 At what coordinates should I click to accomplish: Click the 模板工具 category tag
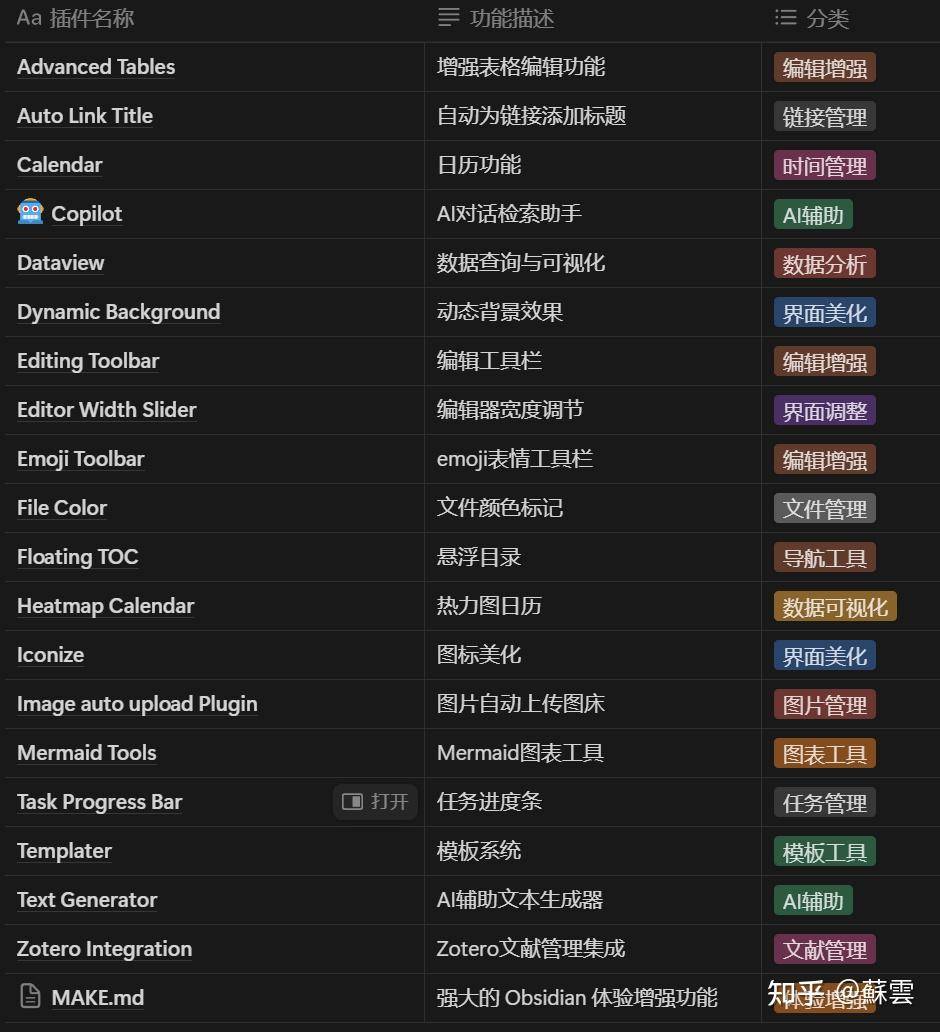coord(825,852)
